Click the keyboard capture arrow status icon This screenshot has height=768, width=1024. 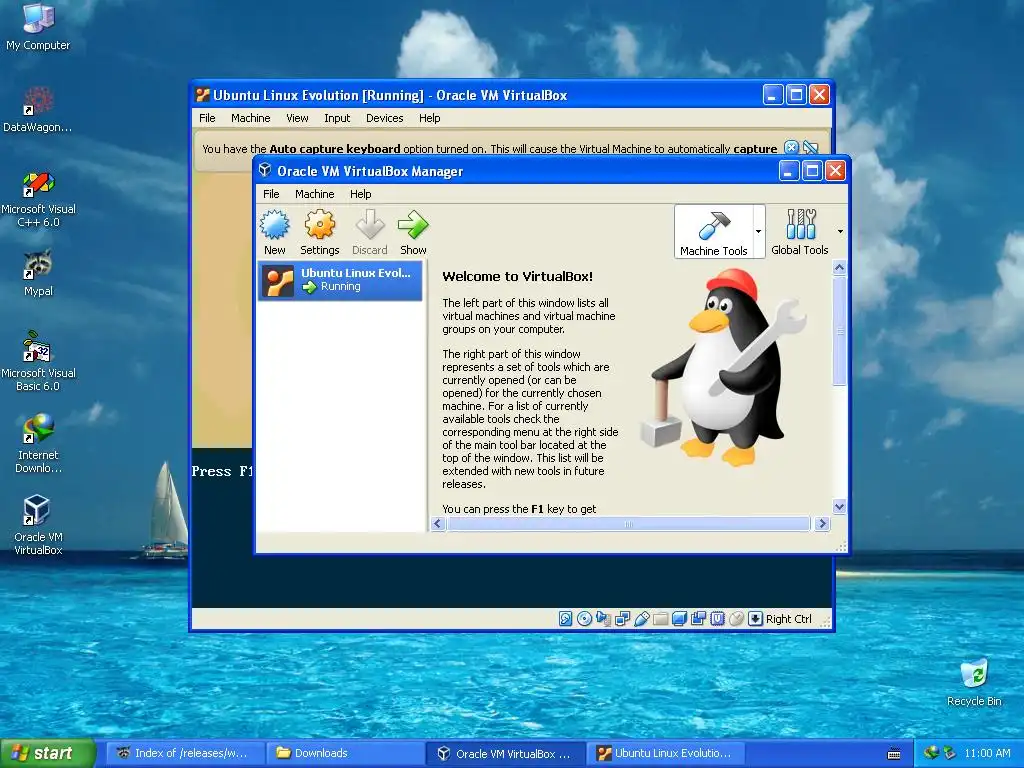click(x=756, y=618)
